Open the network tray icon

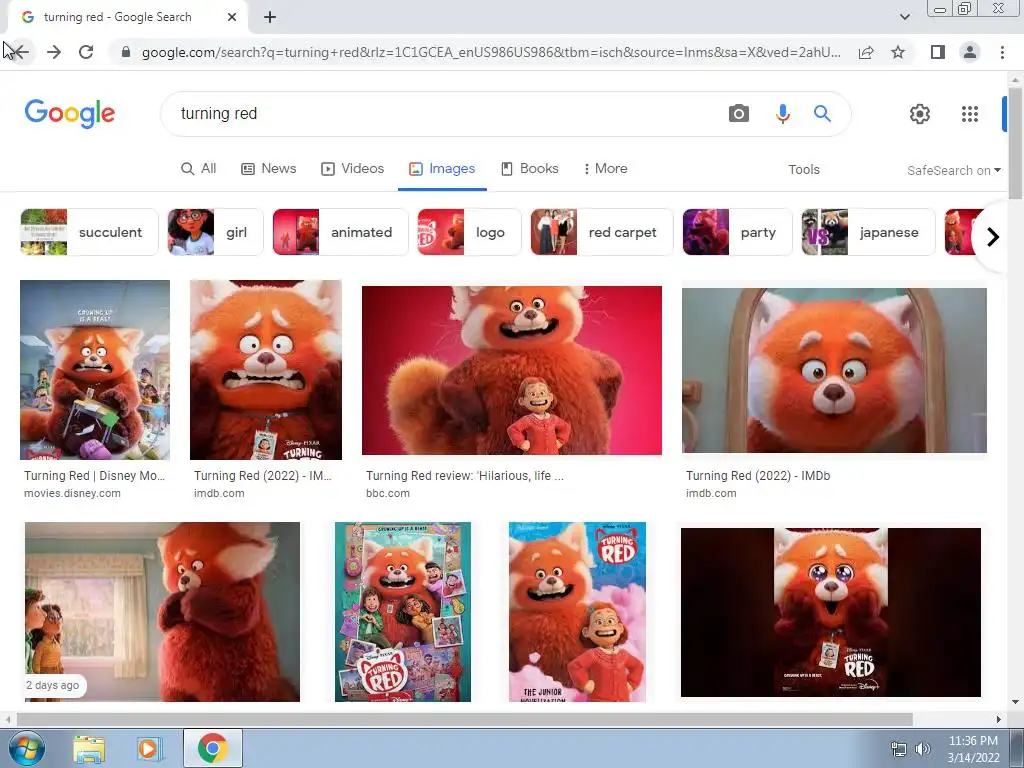pos(899,749)
